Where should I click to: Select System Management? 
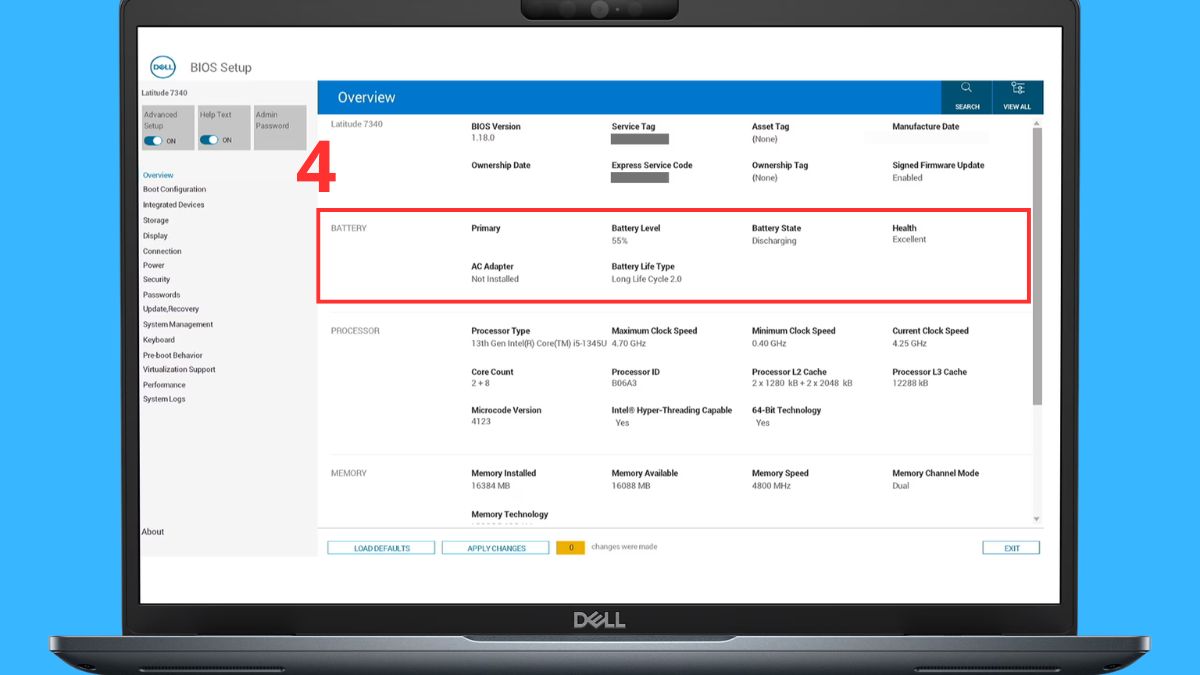178,324
